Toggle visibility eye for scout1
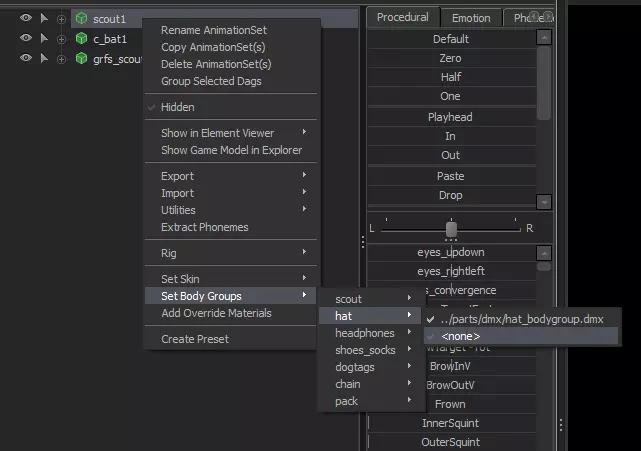The width and height of the screenshot is (641, 451). 26,18
